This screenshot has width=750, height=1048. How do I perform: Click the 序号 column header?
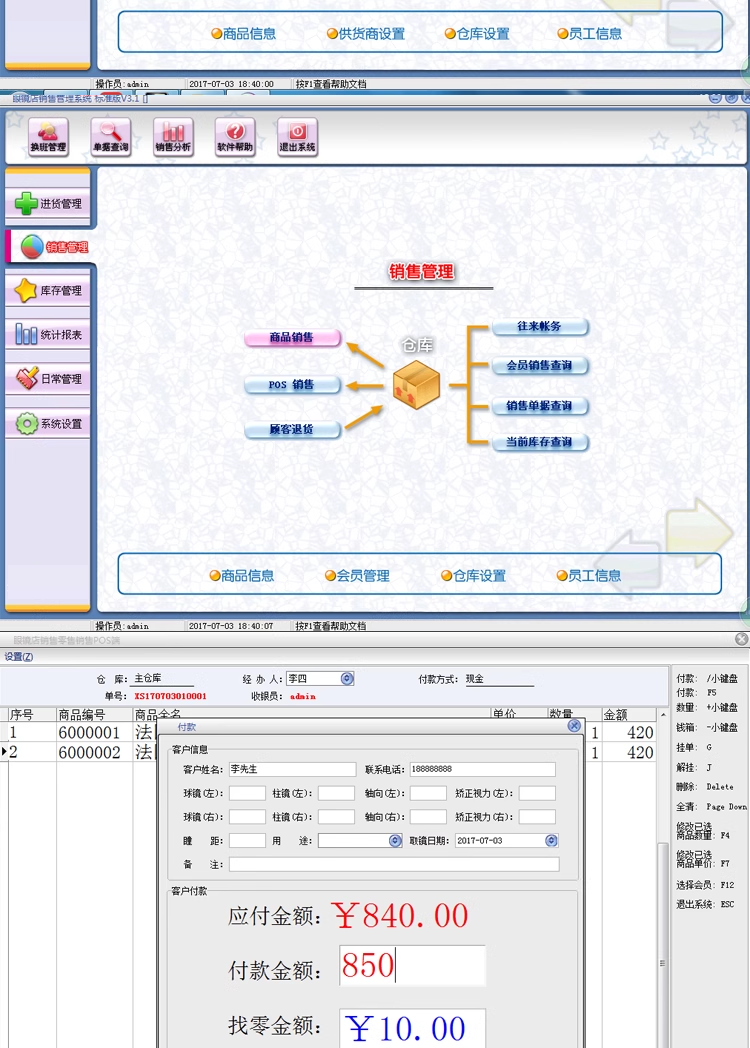[x=32, y=714]
